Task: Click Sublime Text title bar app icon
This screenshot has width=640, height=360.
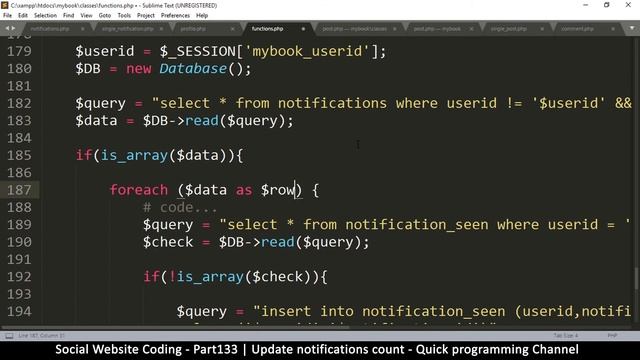Action: pos(5,5)
